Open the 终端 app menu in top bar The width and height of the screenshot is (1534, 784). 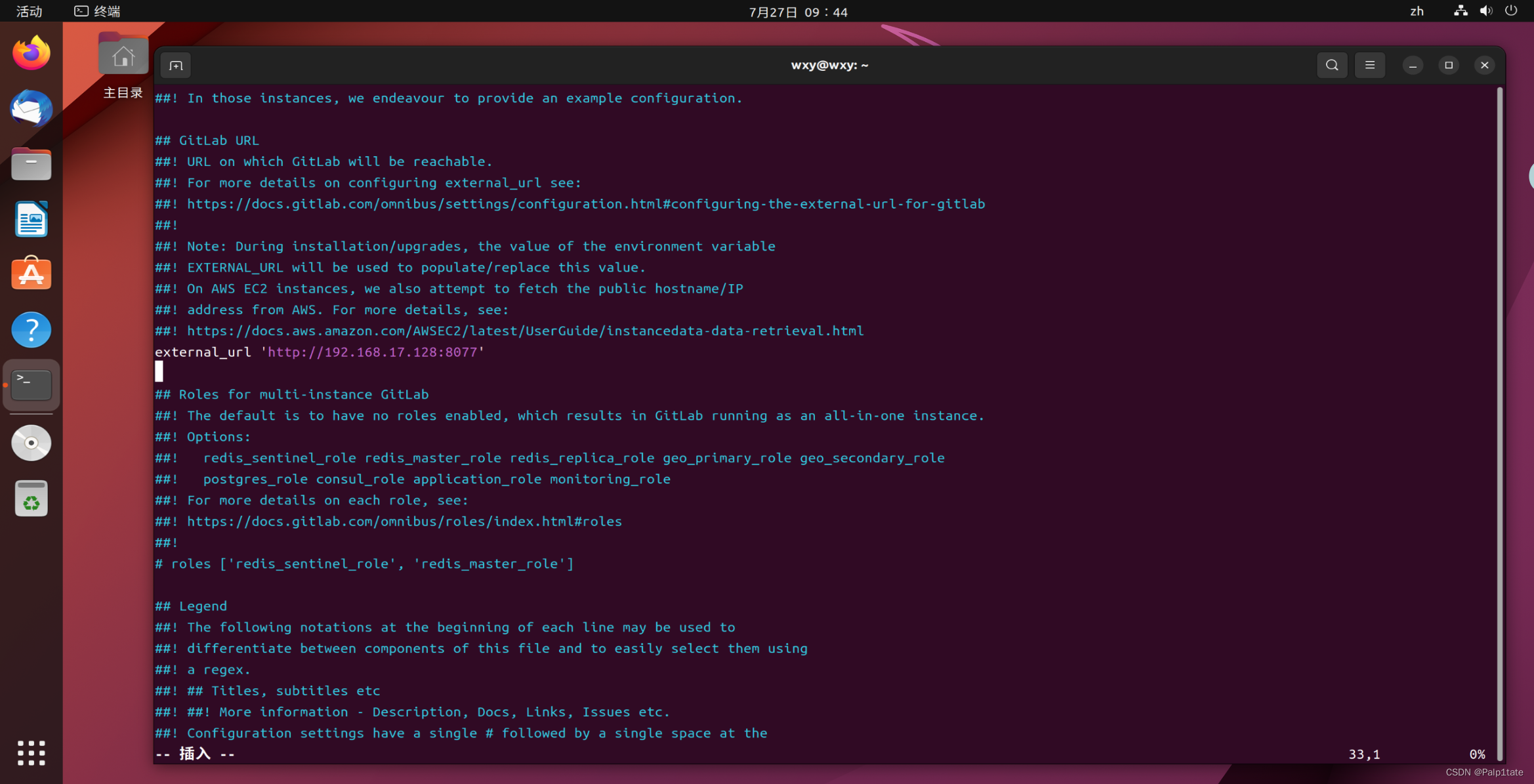click(x=97, y=11)
